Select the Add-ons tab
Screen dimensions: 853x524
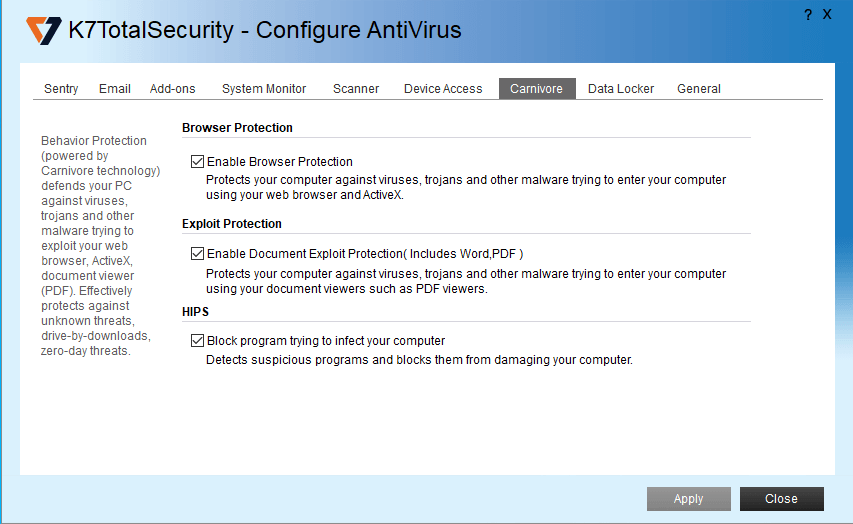(x=173, y=89)
